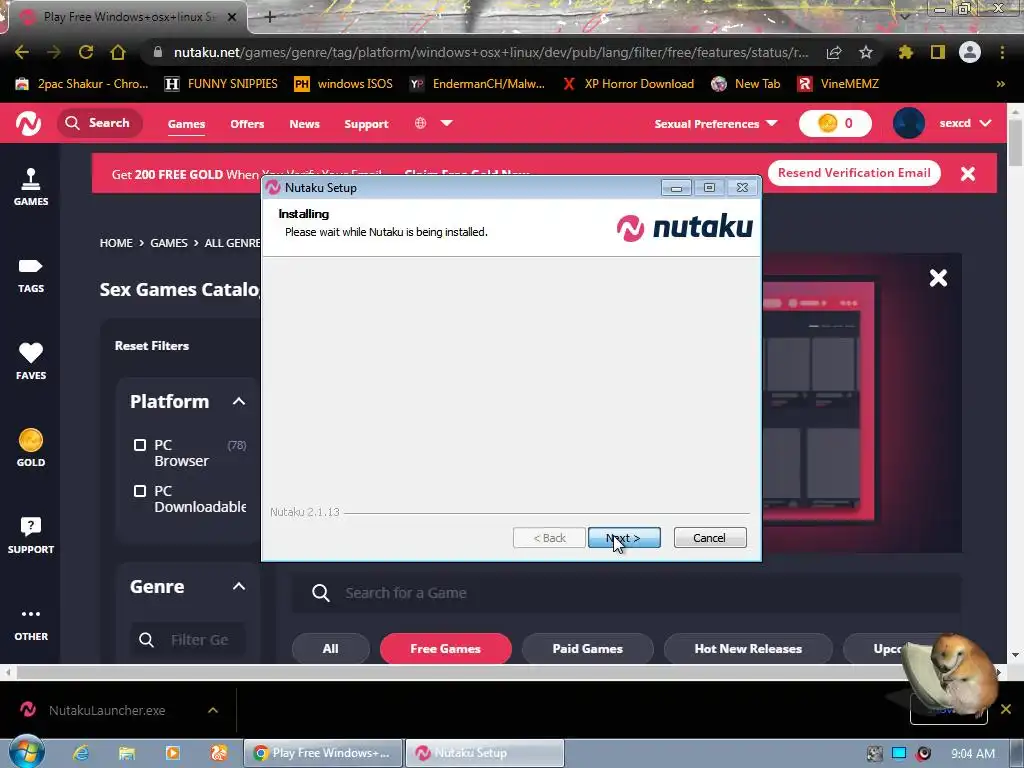Close the launcher promo image X
This screenshot has height=768, width=1024.
point(938,278)
